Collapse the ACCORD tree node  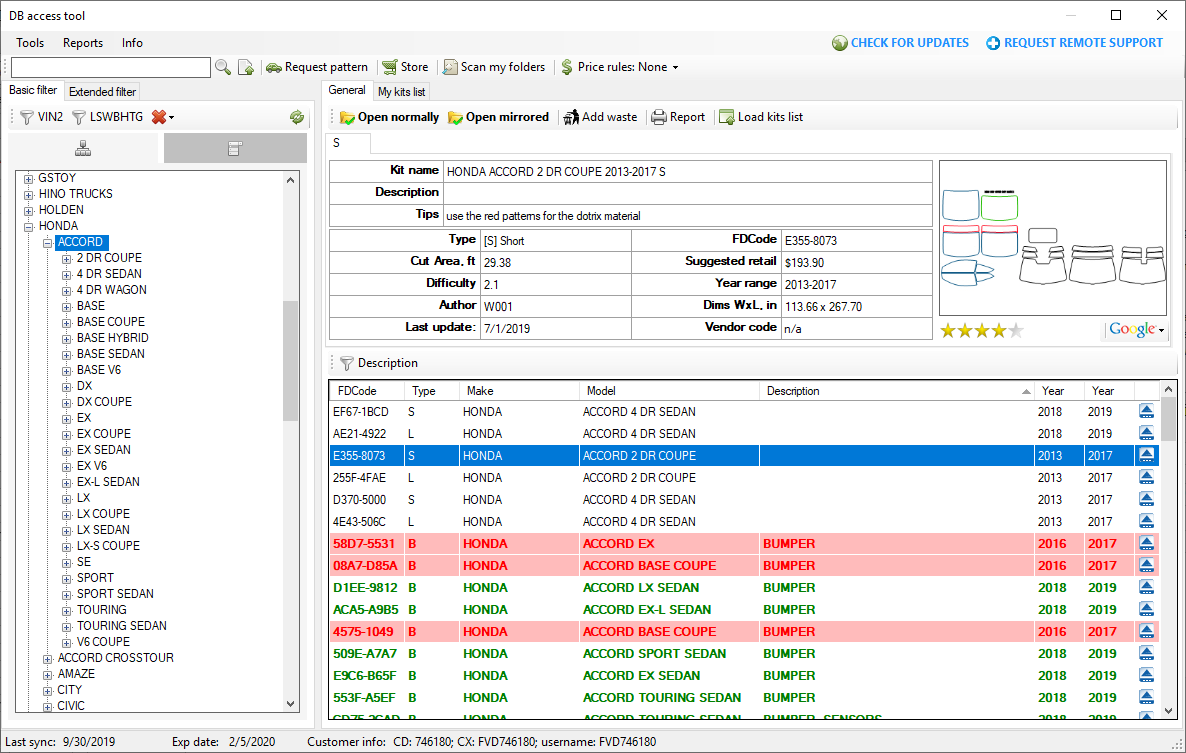click(x=48, y=242)
